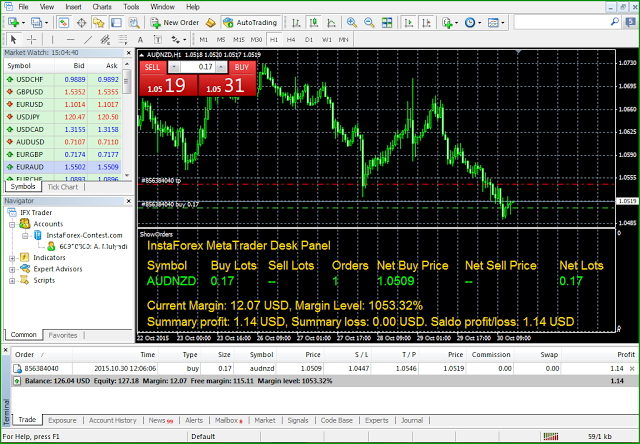Select USDCHF row in Market Watch

coord(62,80)
